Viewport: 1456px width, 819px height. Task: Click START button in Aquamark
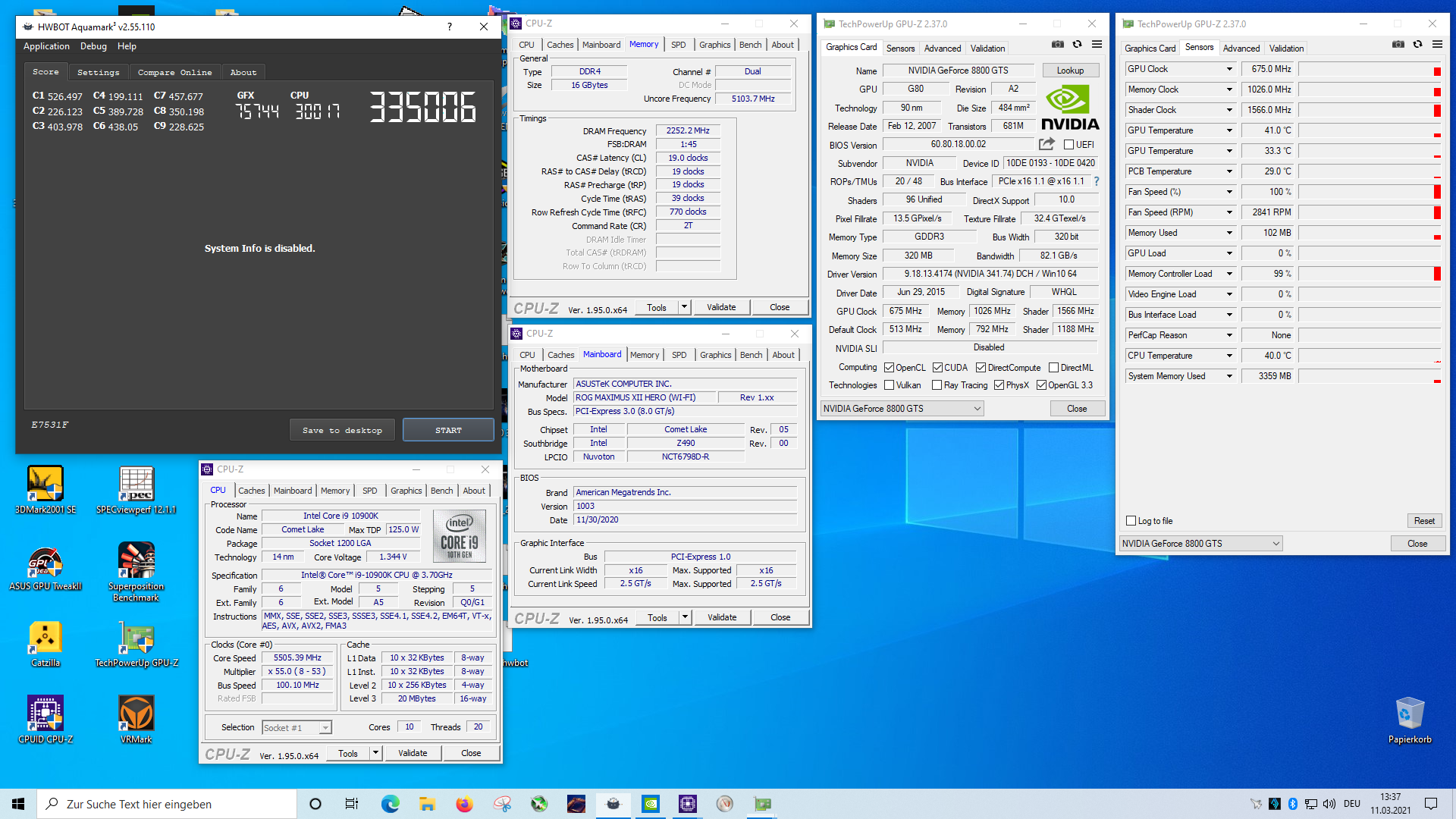448,430
